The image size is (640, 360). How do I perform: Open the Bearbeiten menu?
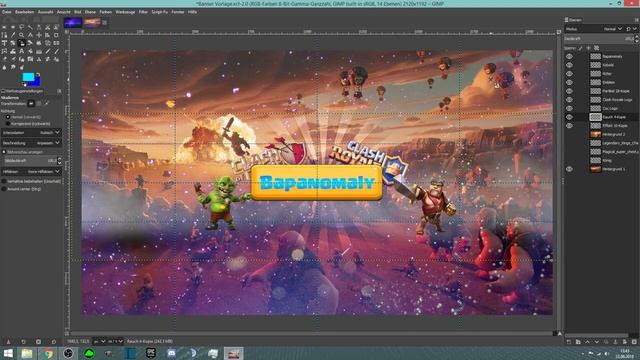pyautogui.click(x=24, y=12)
